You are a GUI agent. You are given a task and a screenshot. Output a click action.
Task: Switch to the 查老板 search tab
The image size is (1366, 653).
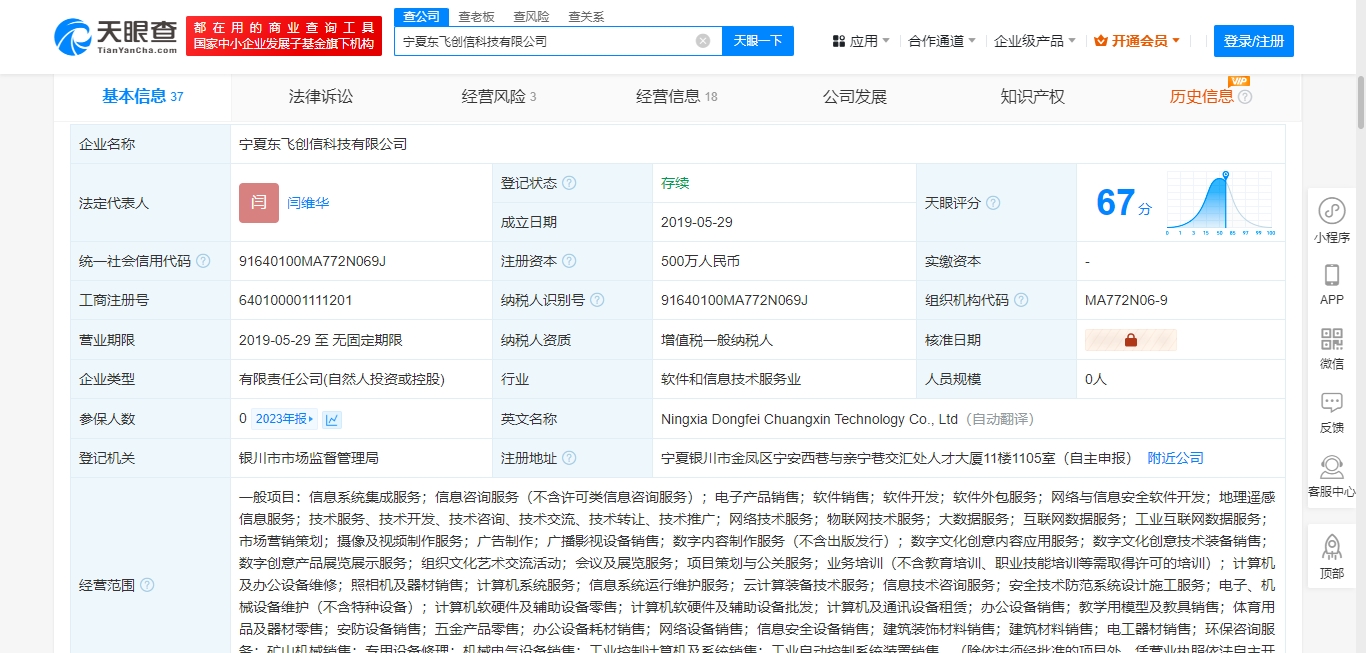point(476,17)
